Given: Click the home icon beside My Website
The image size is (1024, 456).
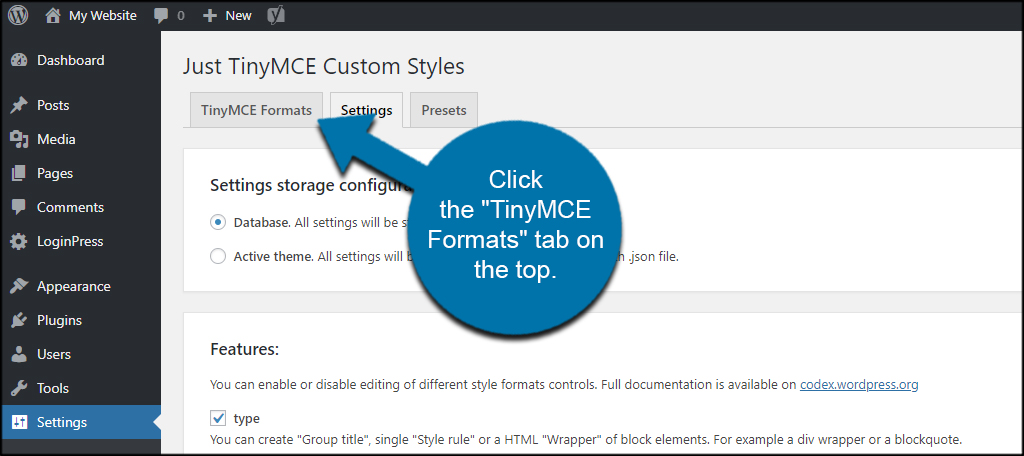Looking at the screenshot, I should 53,16.
